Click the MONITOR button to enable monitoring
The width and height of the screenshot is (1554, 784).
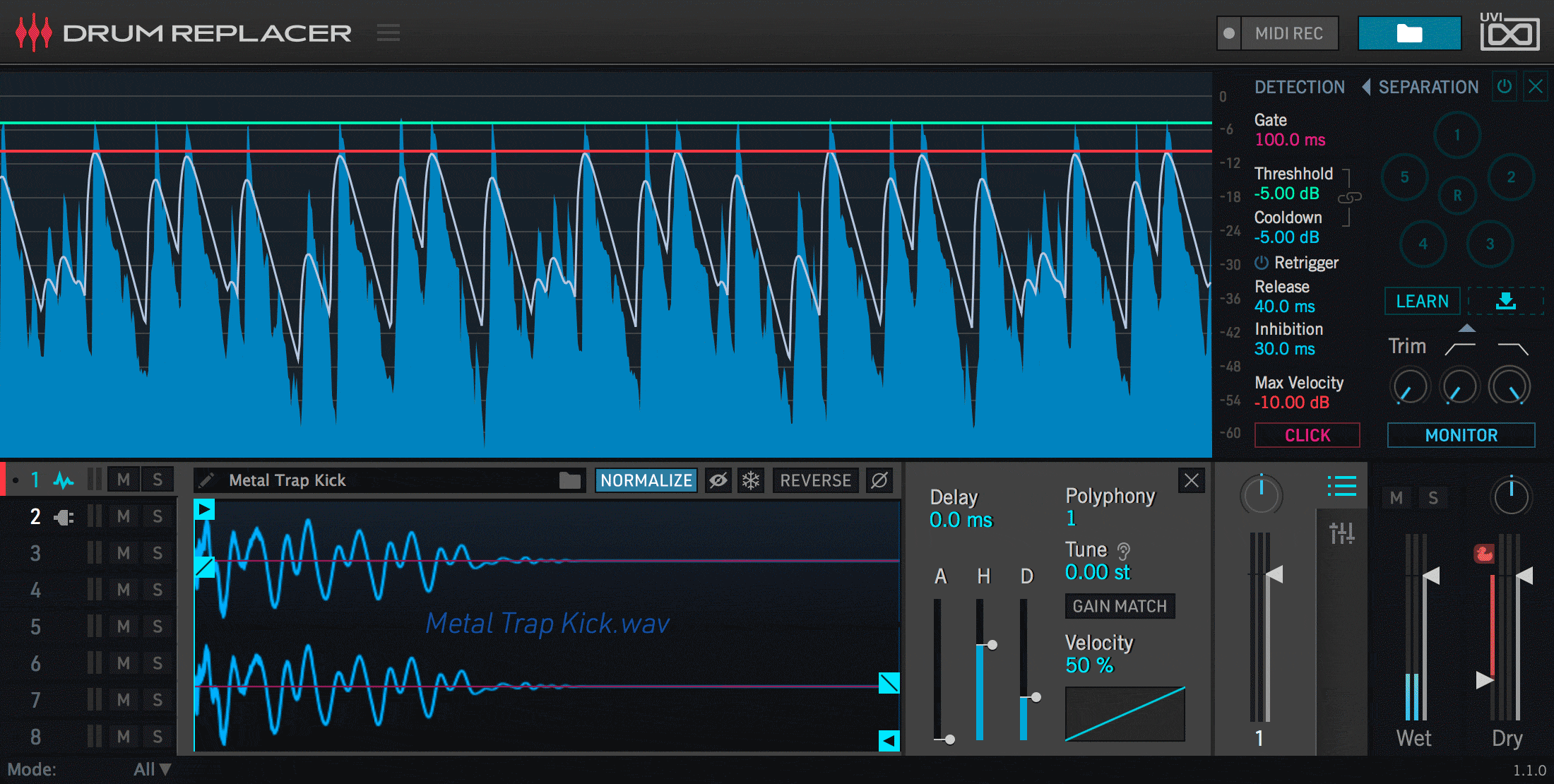click(1462, 434)
